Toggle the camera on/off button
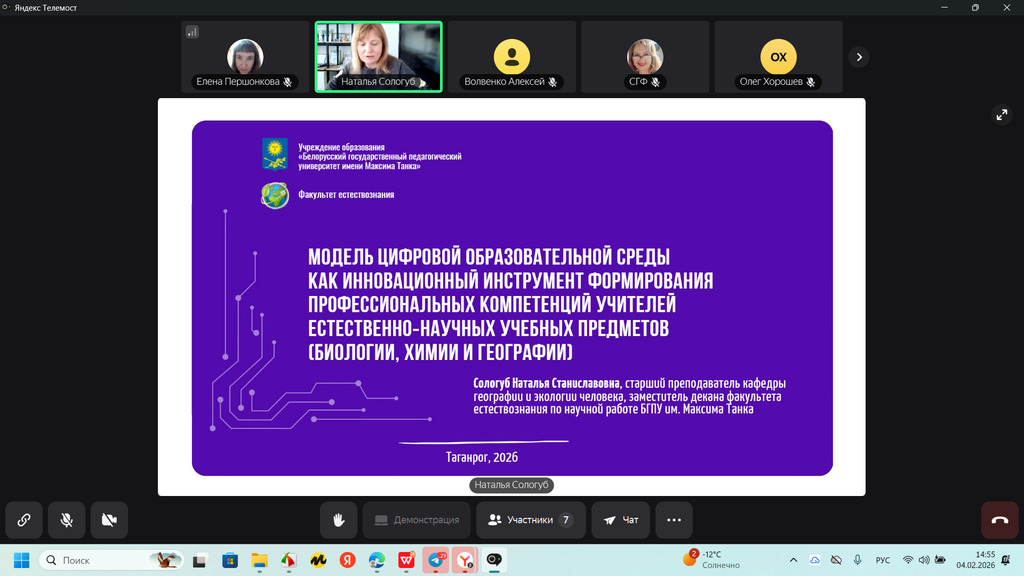The height and width of the screenshot is (576, 1024). click(x=109, y=520)
